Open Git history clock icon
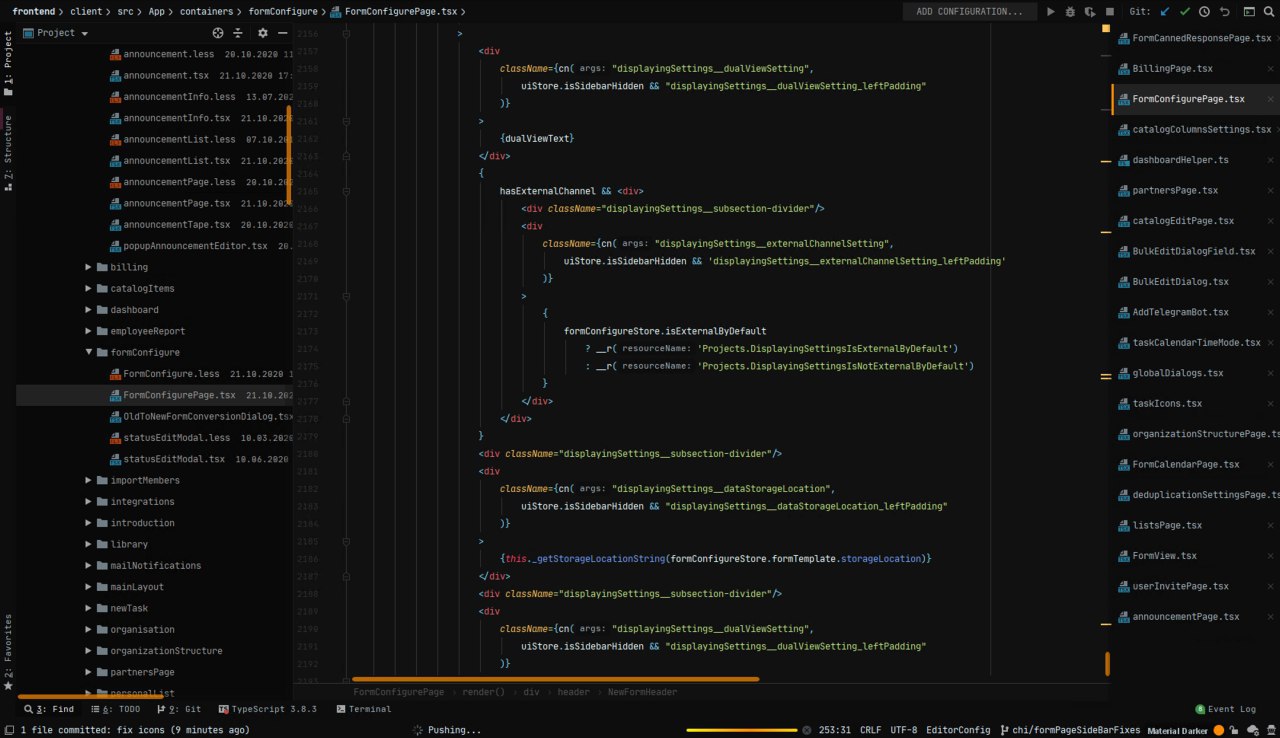Viewport: 1280px width, 738px height. tap(1204, 12)
